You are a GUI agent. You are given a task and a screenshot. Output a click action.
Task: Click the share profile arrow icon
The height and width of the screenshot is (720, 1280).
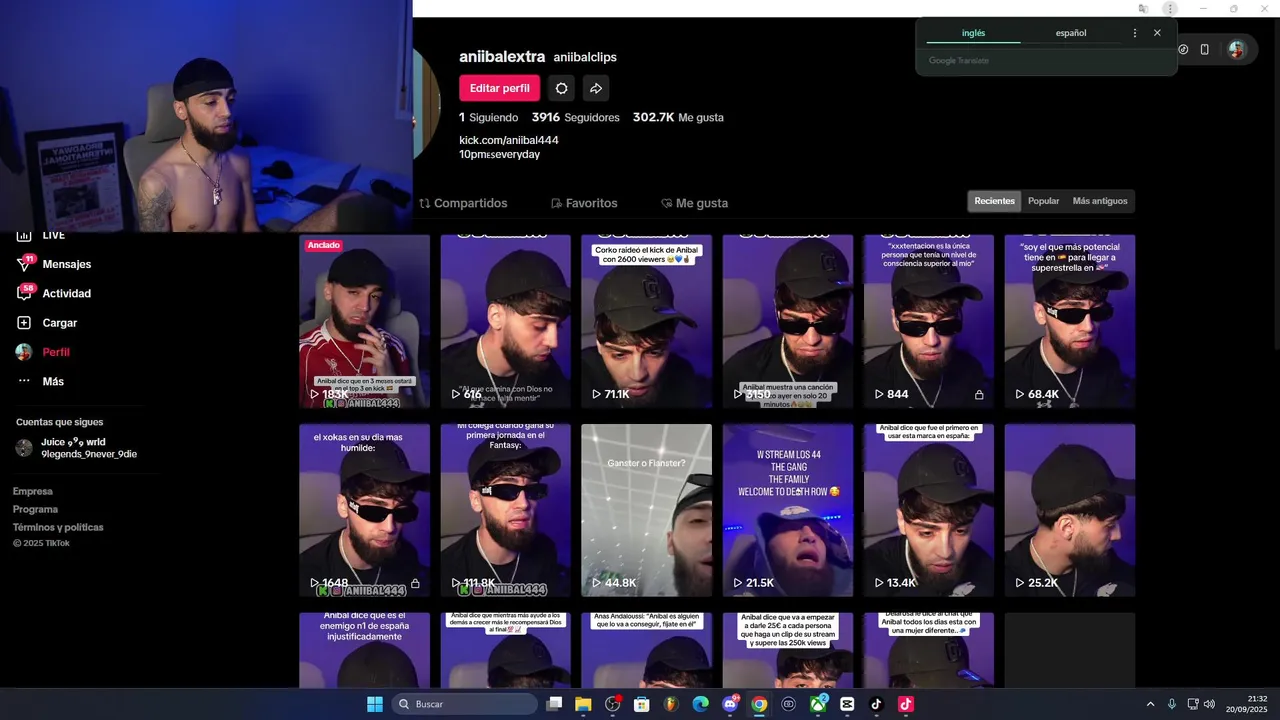[595, 88]
